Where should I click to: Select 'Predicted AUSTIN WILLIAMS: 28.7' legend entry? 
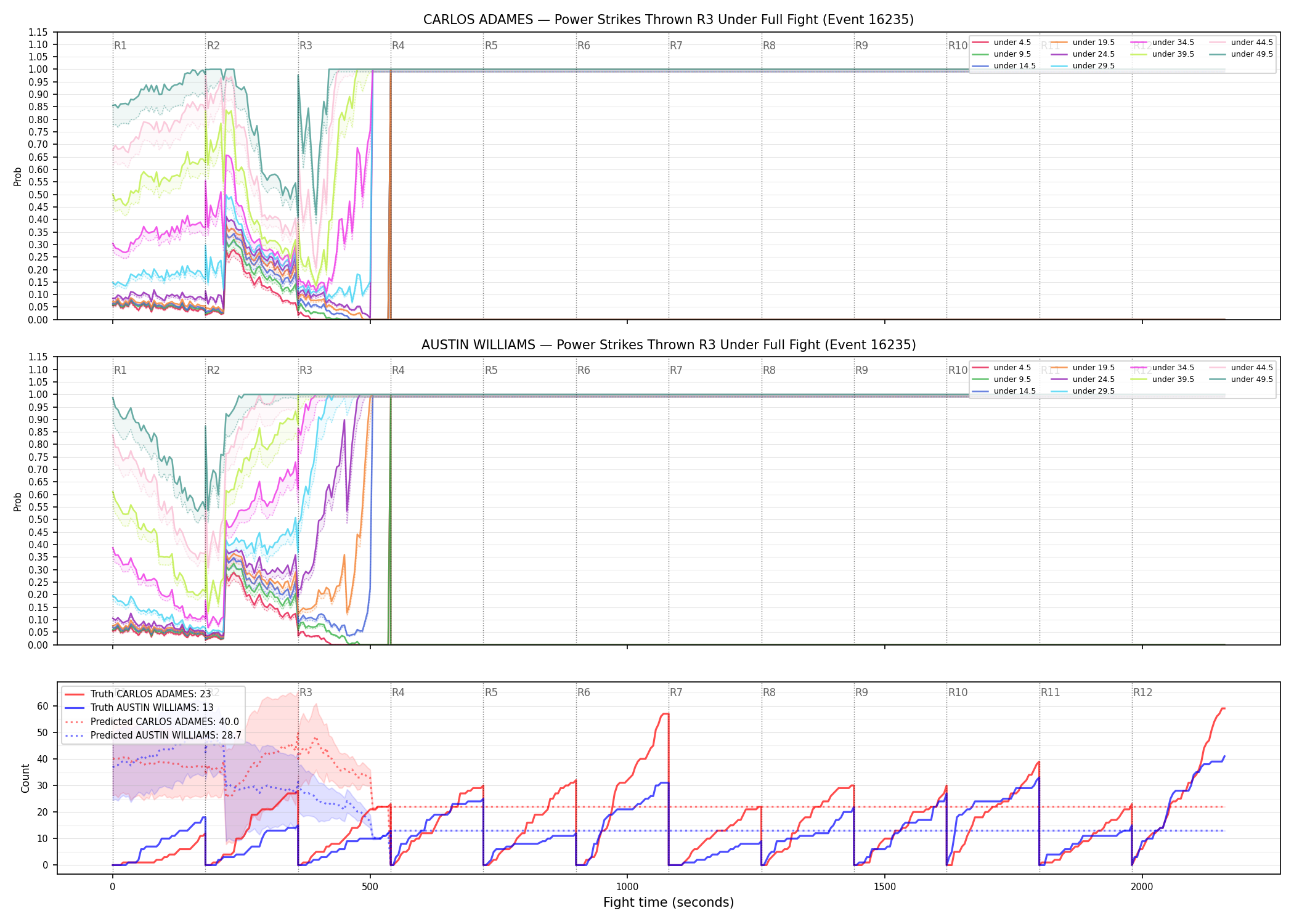coord(153,736)
